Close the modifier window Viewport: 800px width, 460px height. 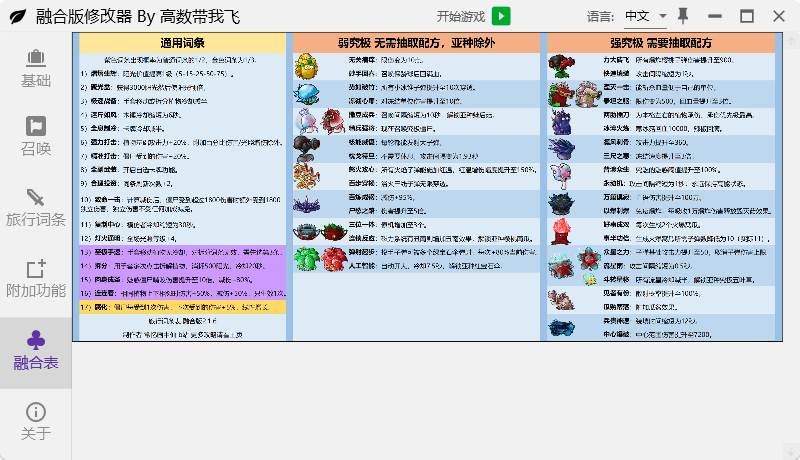coord(779,16)
